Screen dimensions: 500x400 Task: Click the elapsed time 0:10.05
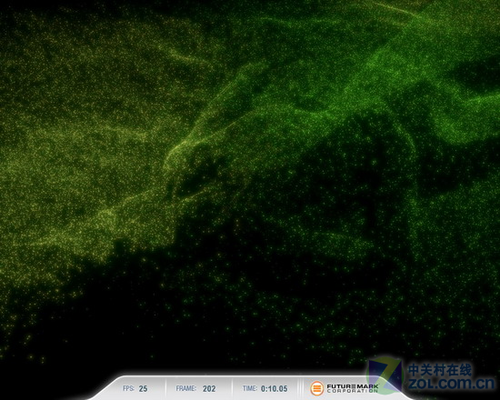pyautogui.click(x=274, y=389)
